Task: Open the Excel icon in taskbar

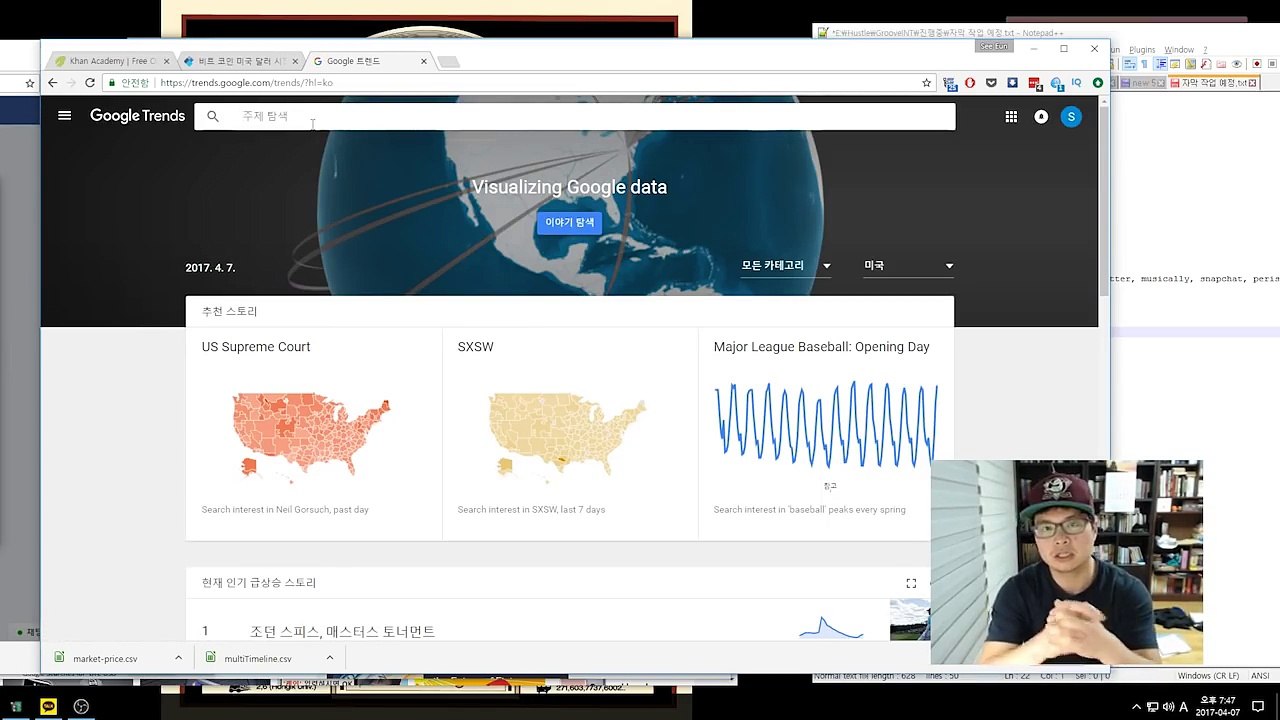Action: point(16,706)
